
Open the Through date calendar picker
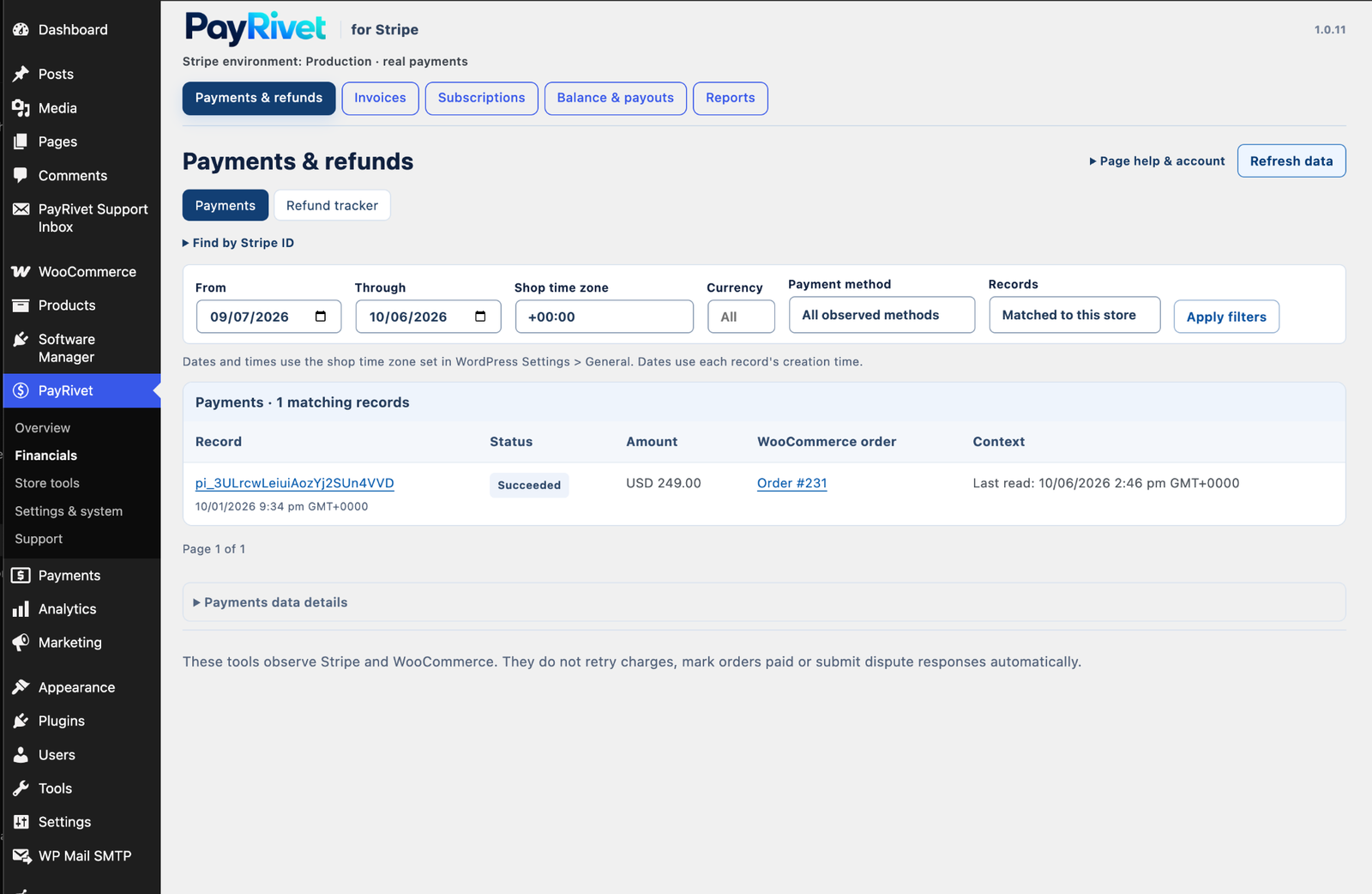point(480,317)
